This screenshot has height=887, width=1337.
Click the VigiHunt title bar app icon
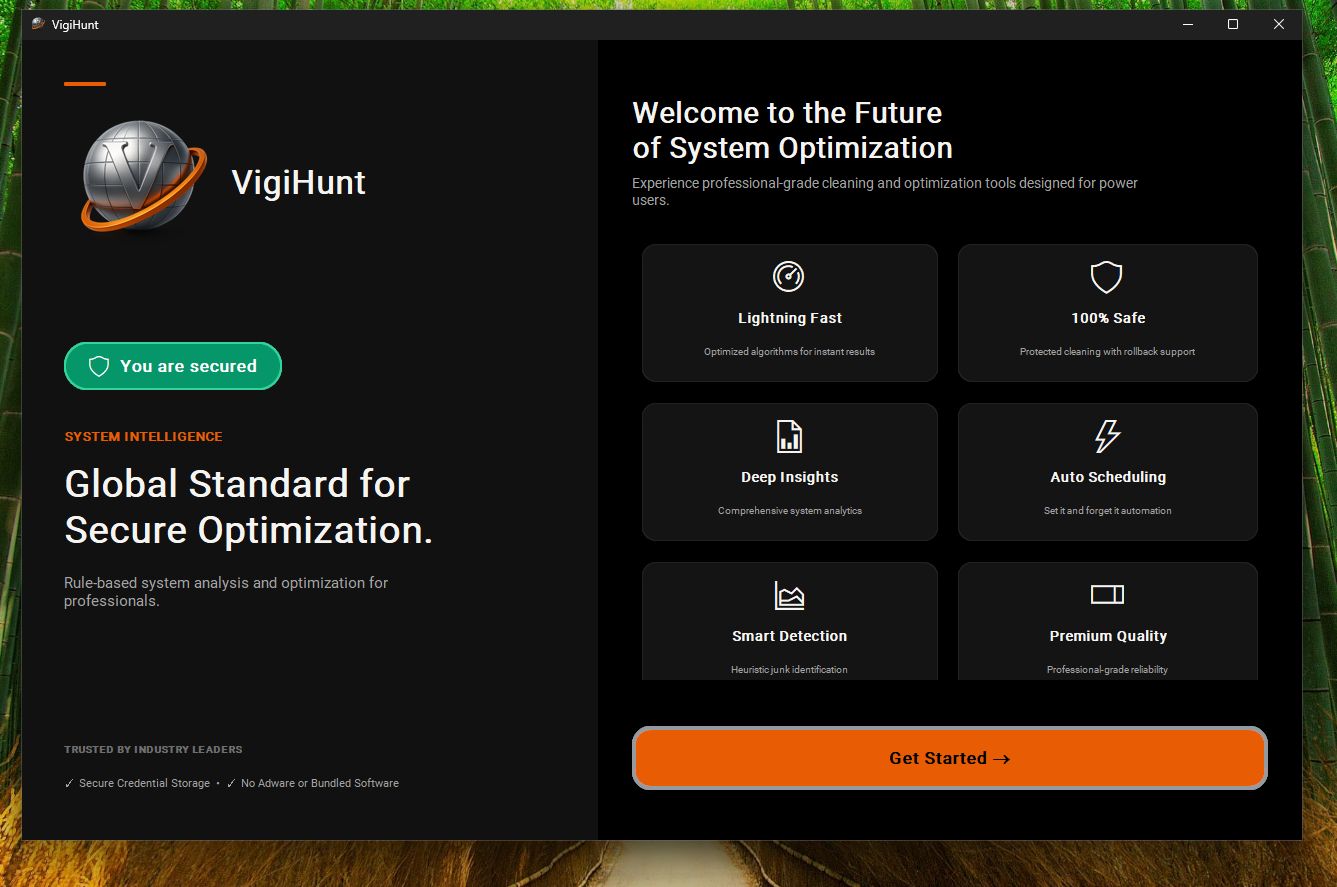38,24
